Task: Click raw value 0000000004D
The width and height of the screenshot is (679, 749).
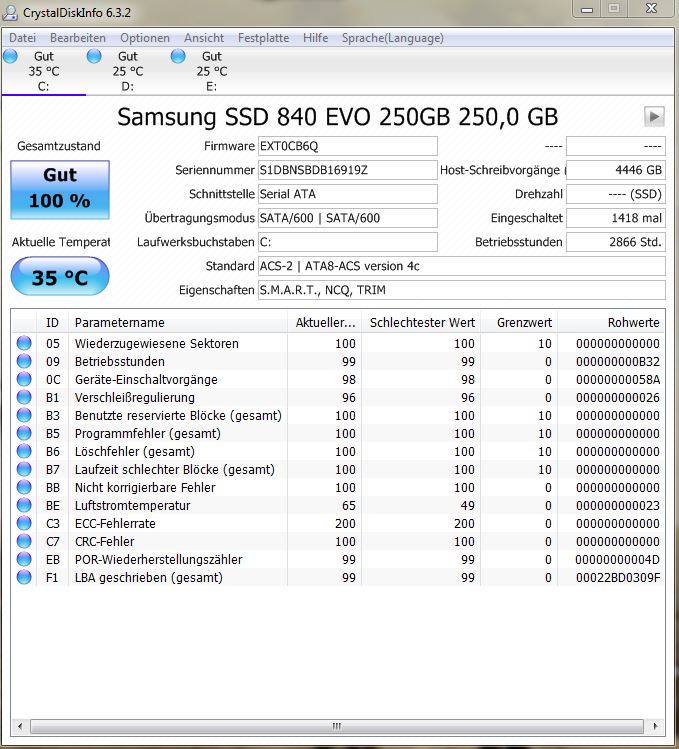Action: point(617,559)
